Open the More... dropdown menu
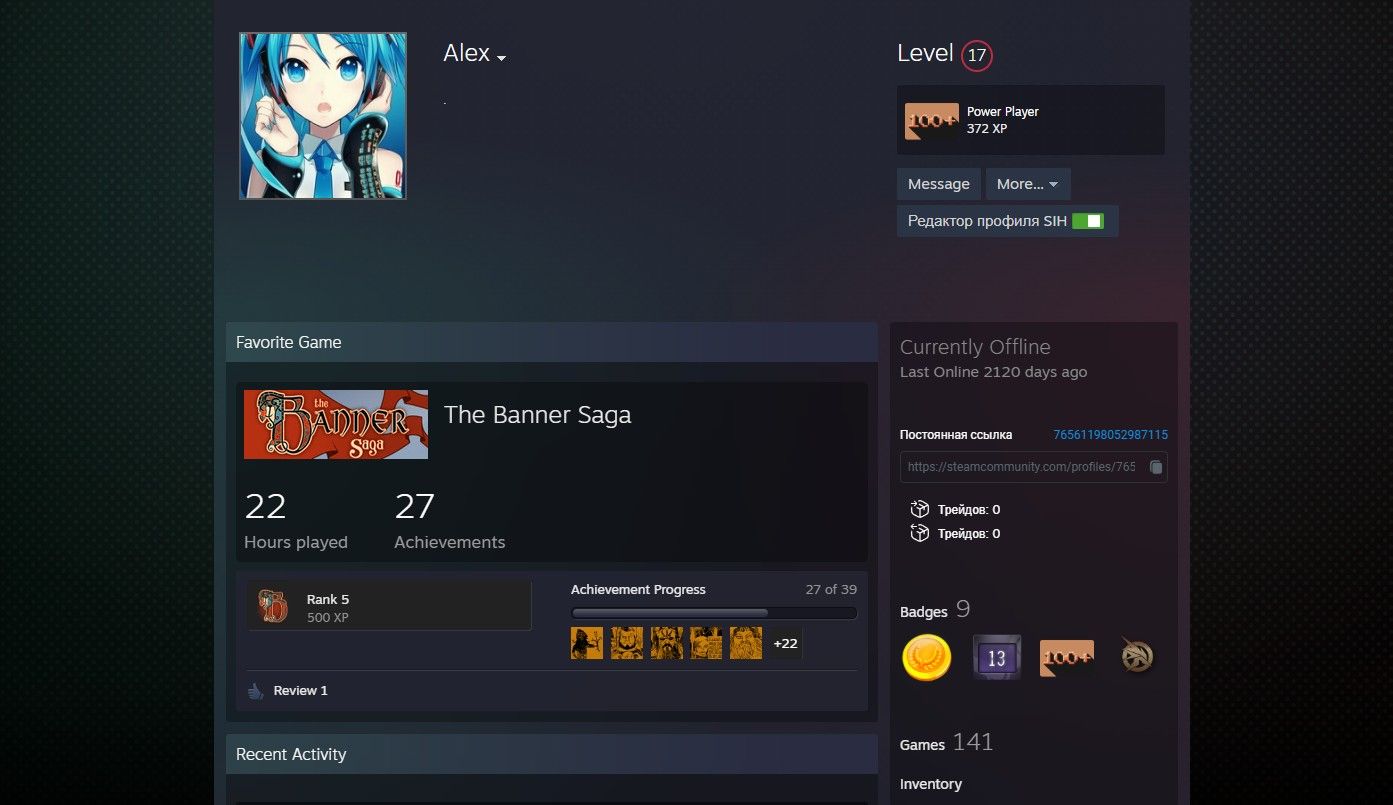The height and width of the screenshot is (805, 1393). [x=1027, y=184]
